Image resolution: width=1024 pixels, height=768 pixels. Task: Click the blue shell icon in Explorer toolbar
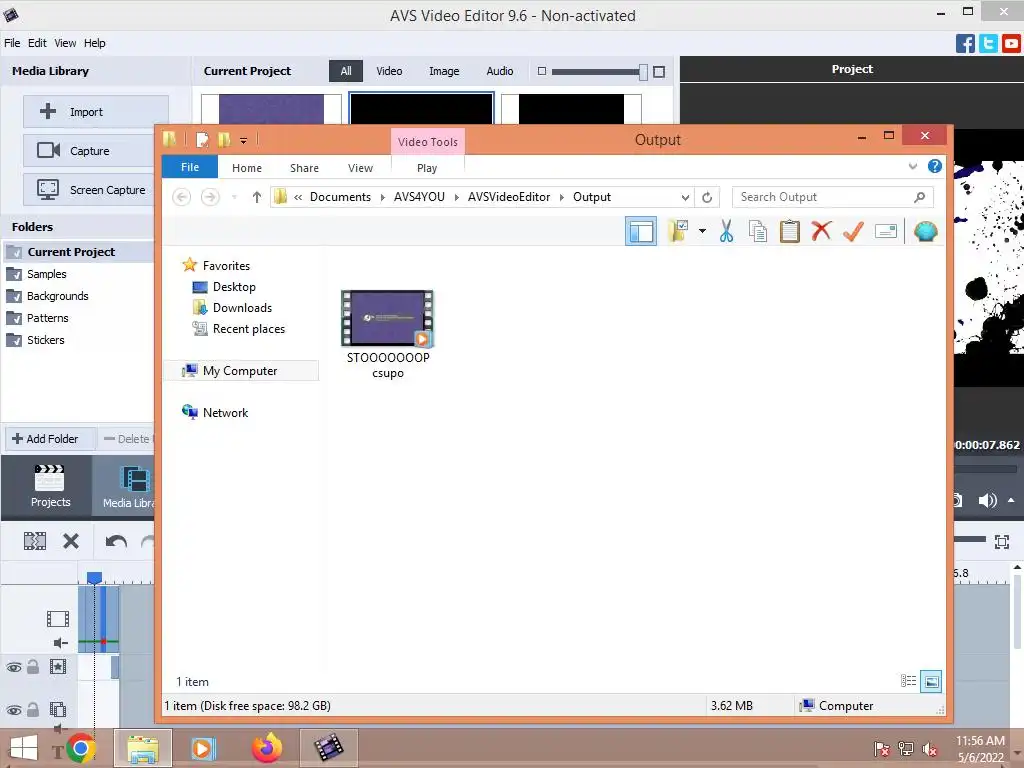point(925,231)
